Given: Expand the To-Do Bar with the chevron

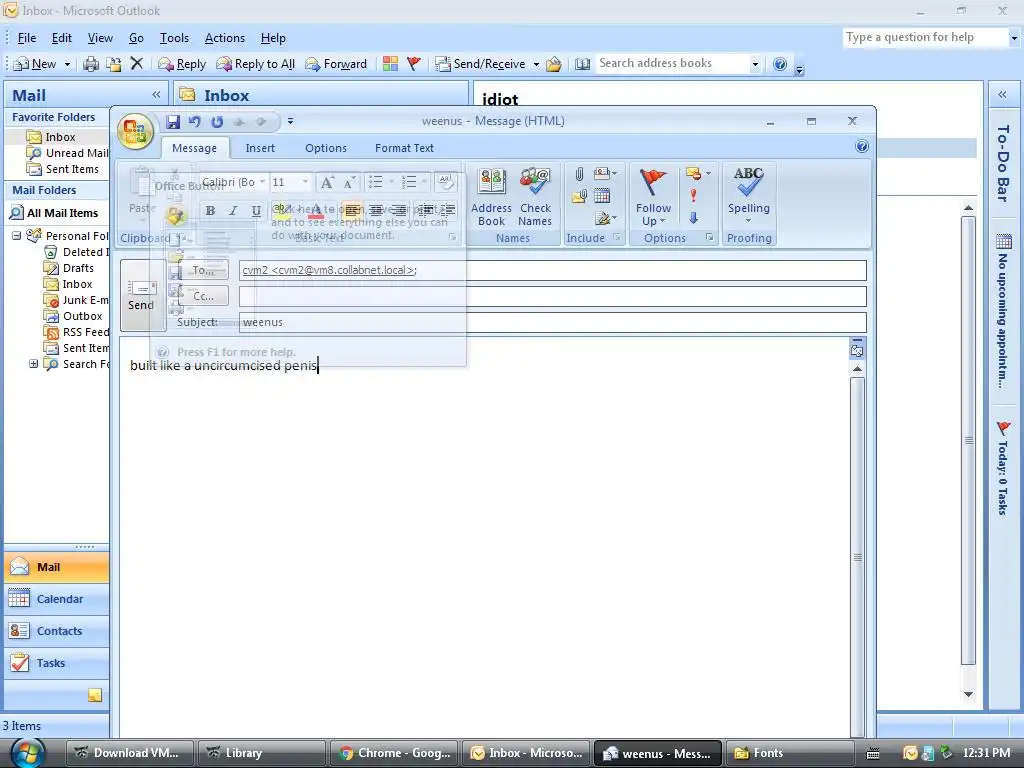Looking at the screenshot, I should tap(1002, 95).
